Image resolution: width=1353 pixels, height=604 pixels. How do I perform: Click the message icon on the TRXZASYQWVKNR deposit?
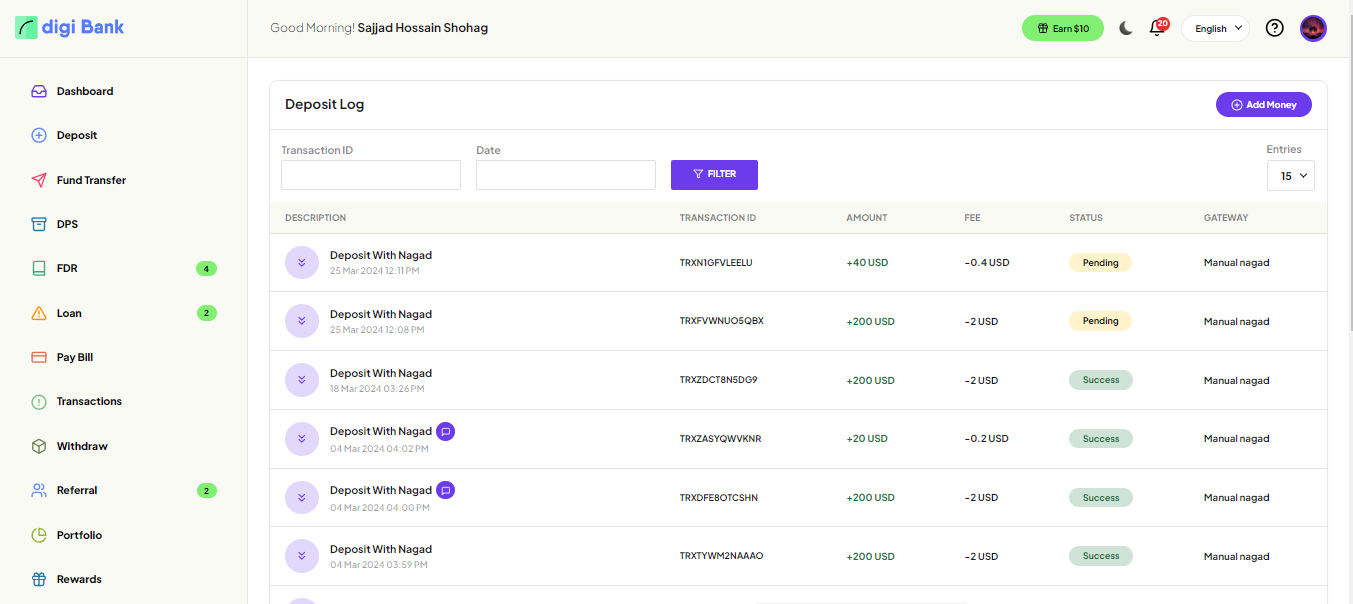(x=446, y=431)
